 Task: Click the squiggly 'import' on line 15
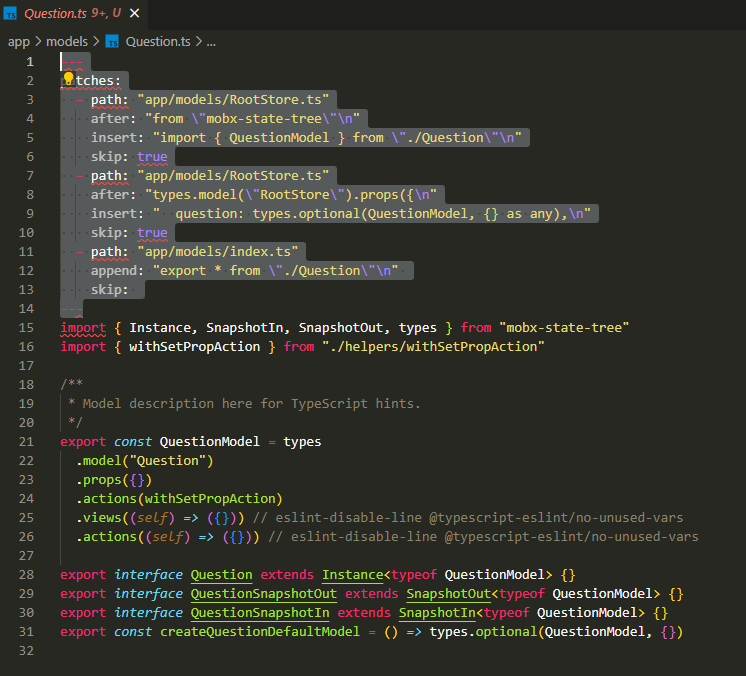click(83, 328)
